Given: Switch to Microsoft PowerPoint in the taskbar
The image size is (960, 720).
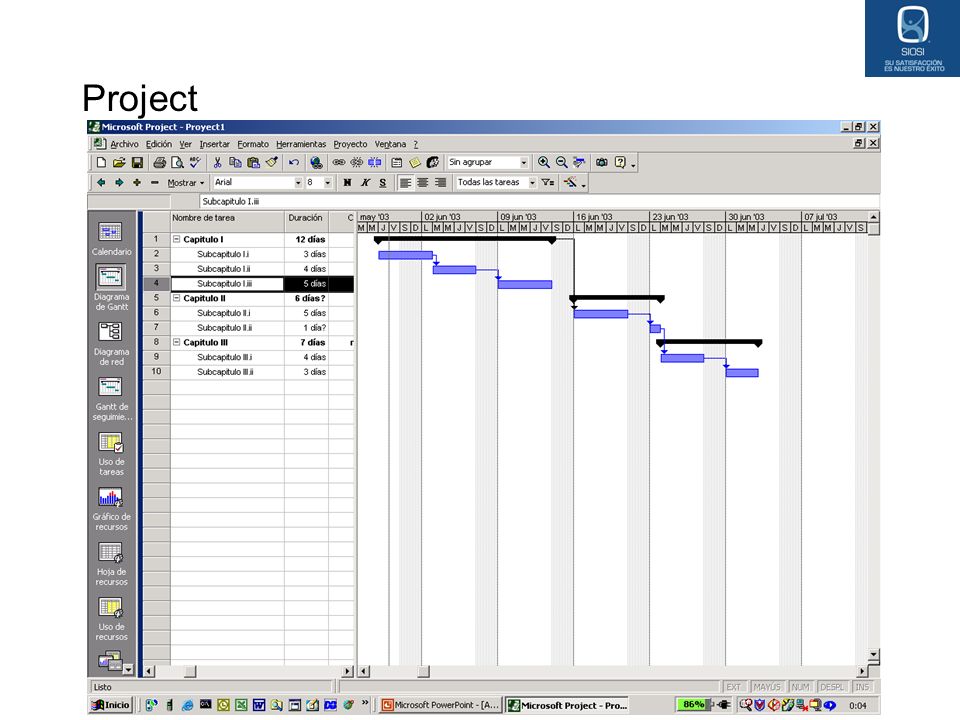Looking at the screenshot, I should (441, 705).
